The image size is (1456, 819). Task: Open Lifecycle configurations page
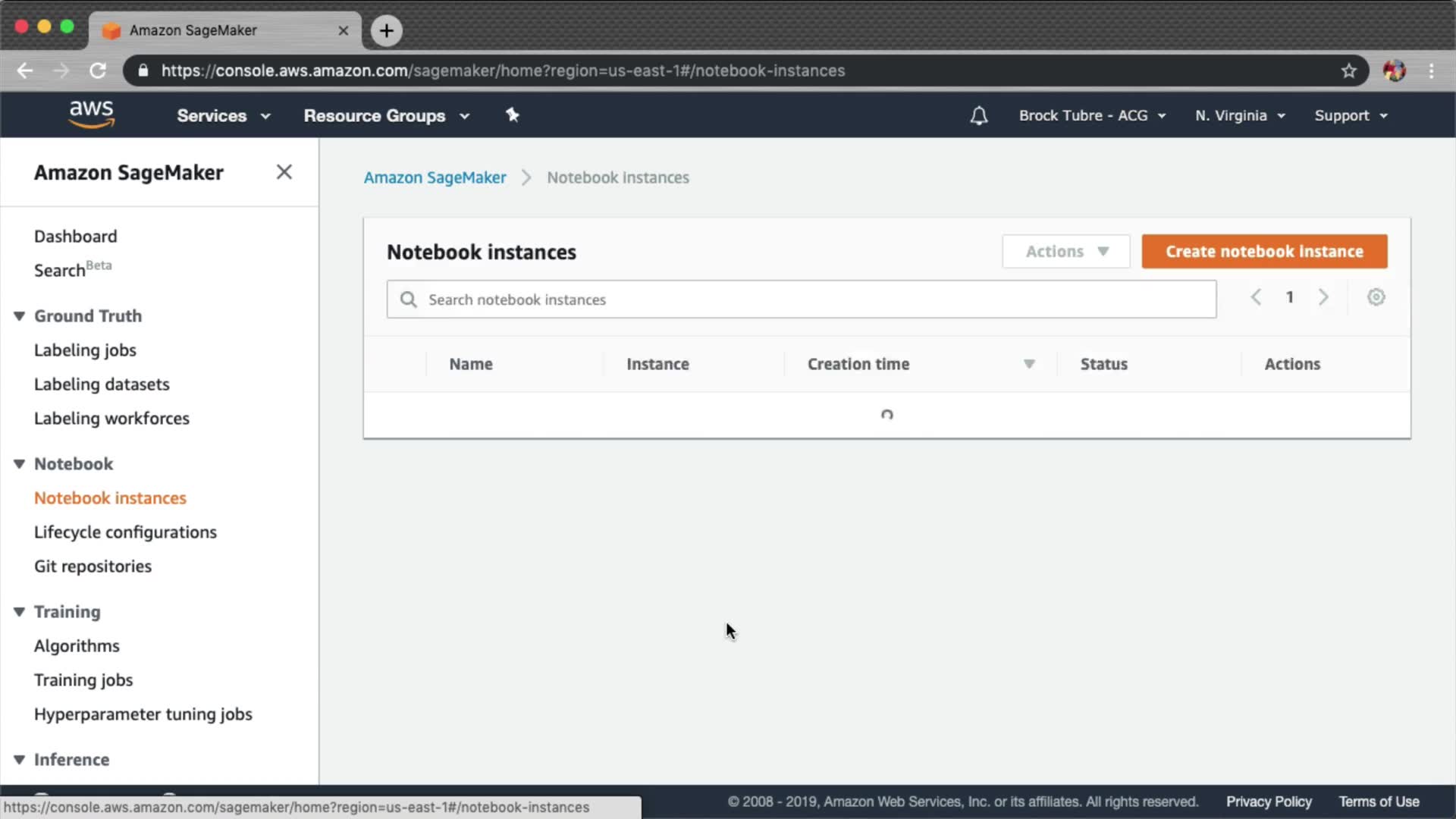tap(125, 532)
